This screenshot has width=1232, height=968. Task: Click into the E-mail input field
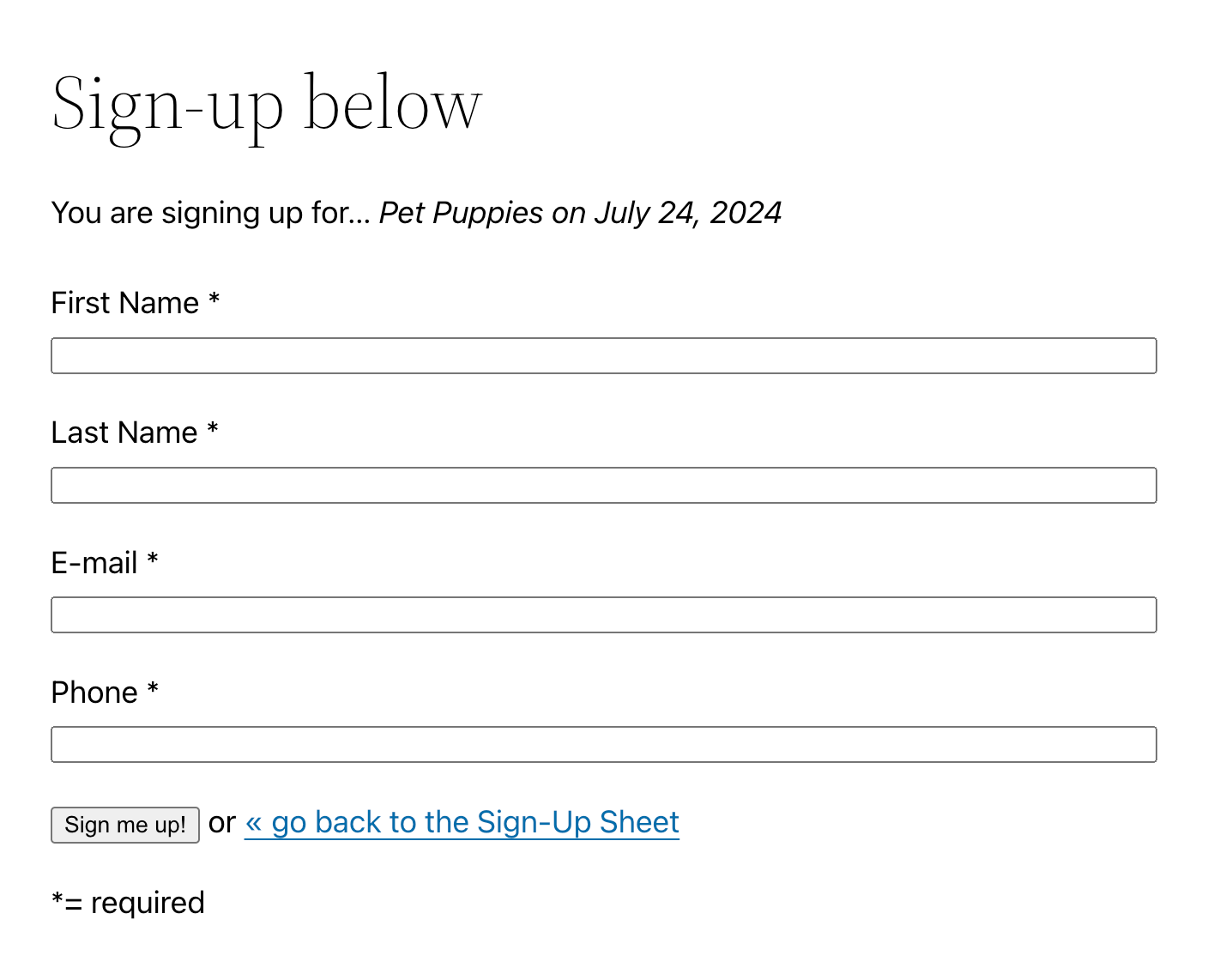coord(603,615)
